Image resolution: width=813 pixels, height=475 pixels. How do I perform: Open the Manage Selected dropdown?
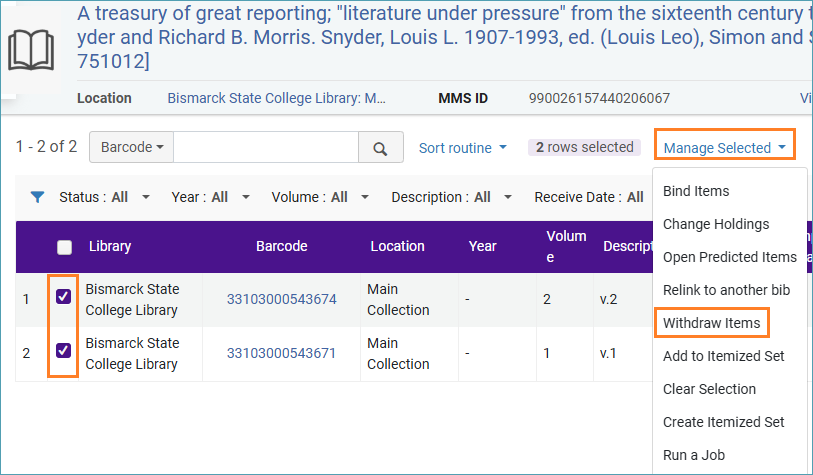tap(725, 148)
